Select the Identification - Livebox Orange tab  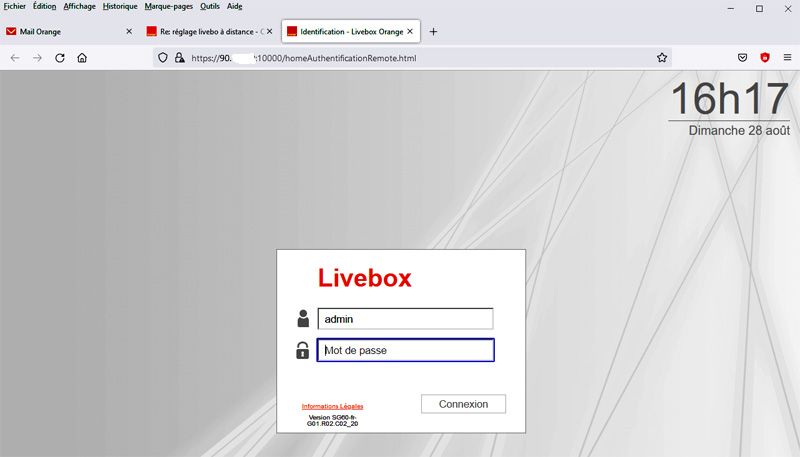351,32
